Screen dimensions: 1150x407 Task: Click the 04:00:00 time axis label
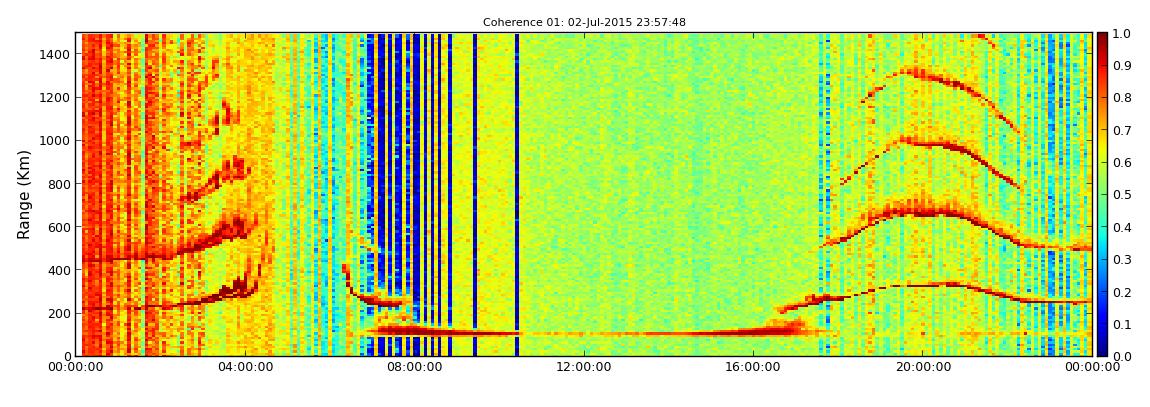244,367
